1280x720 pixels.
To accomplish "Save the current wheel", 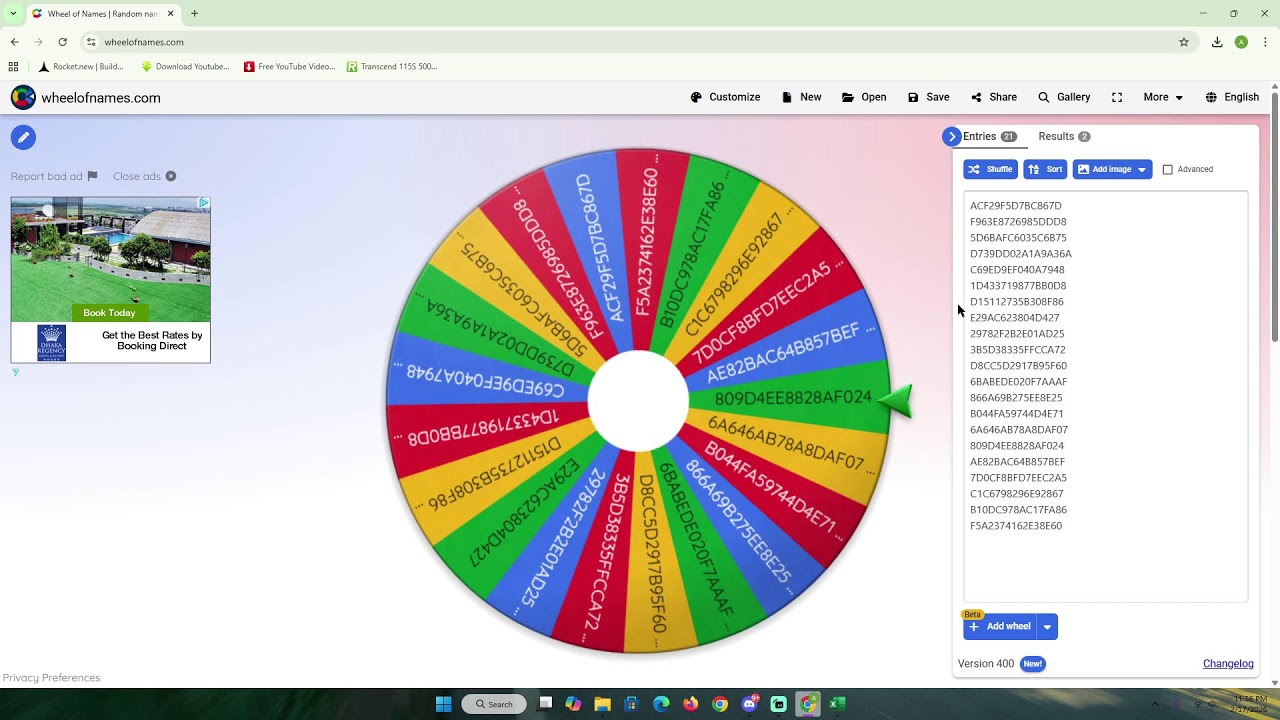I will 928,97.
